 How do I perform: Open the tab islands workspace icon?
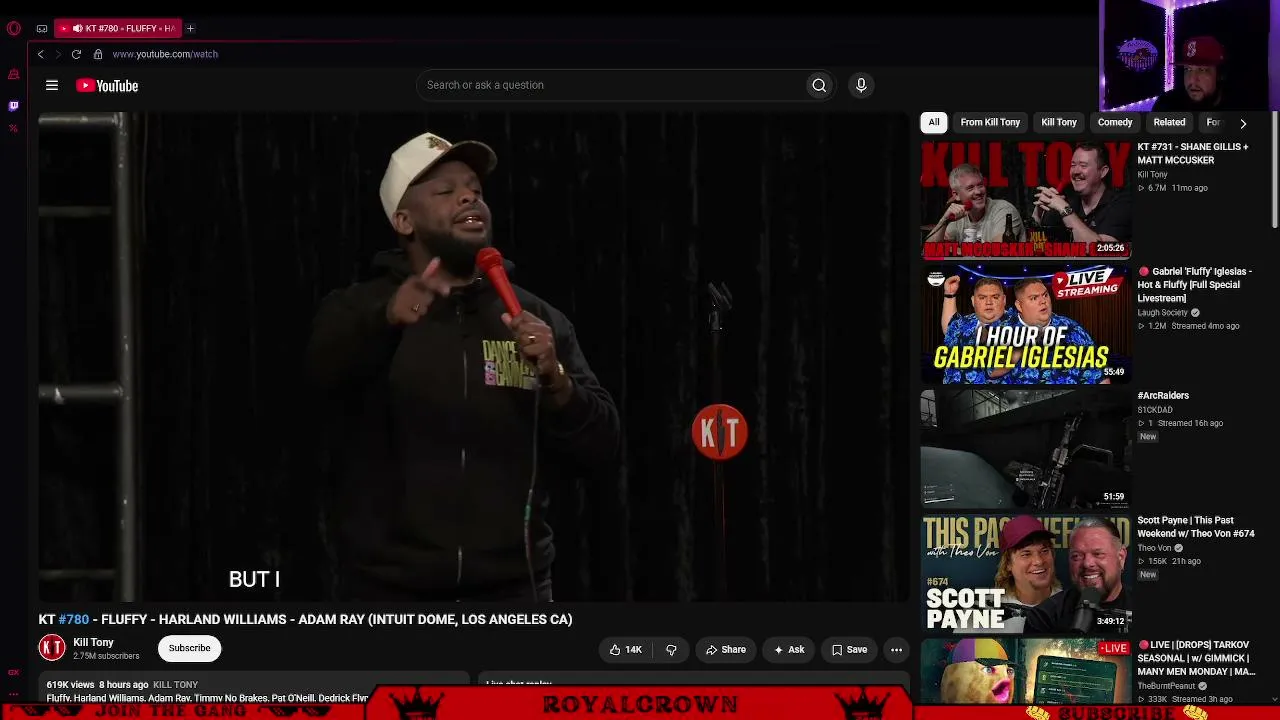pos(42,28)
